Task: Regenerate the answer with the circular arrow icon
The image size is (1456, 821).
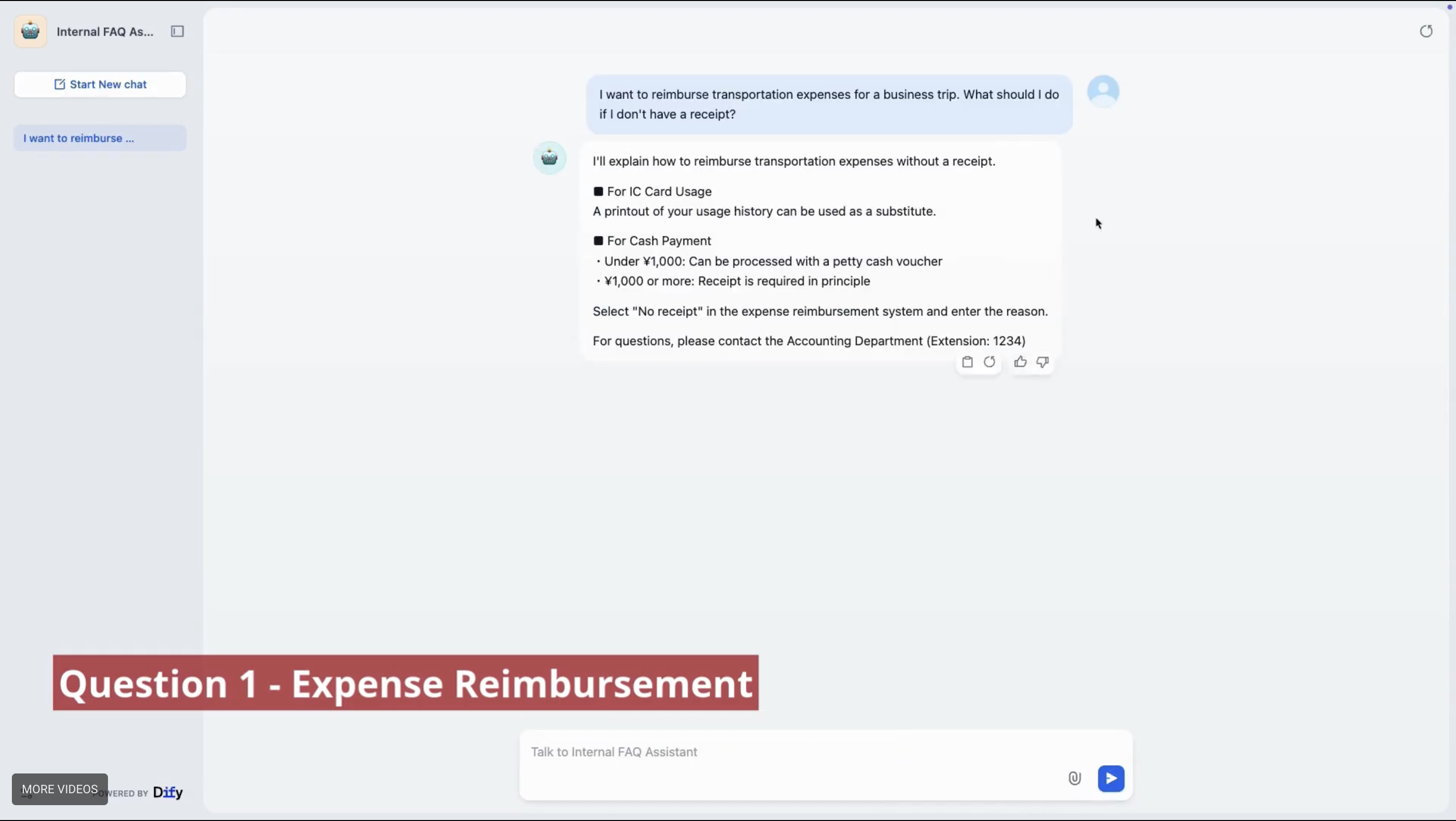Action: [x=989, y=361]
